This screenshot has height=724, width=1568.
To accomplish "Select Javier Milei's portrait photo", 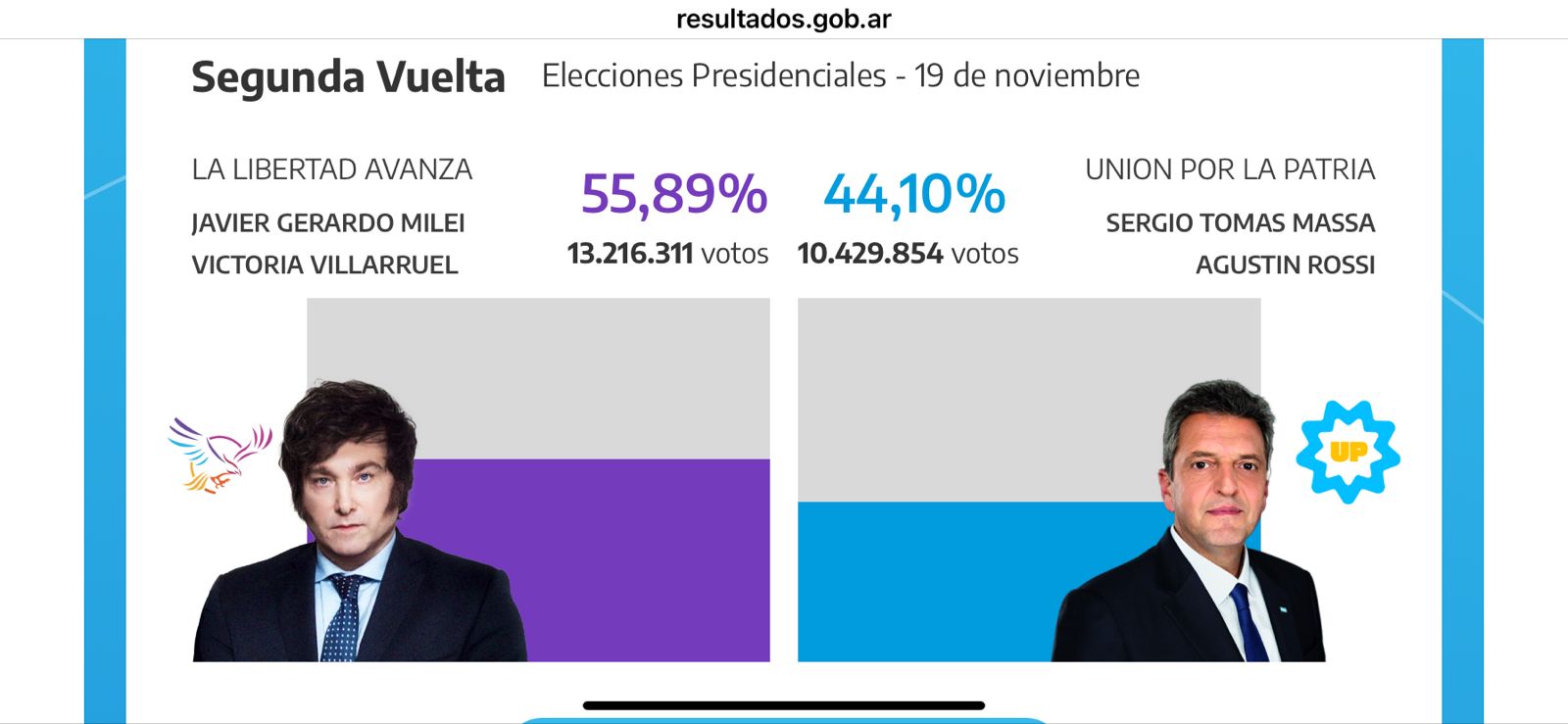I will [353, 529].
